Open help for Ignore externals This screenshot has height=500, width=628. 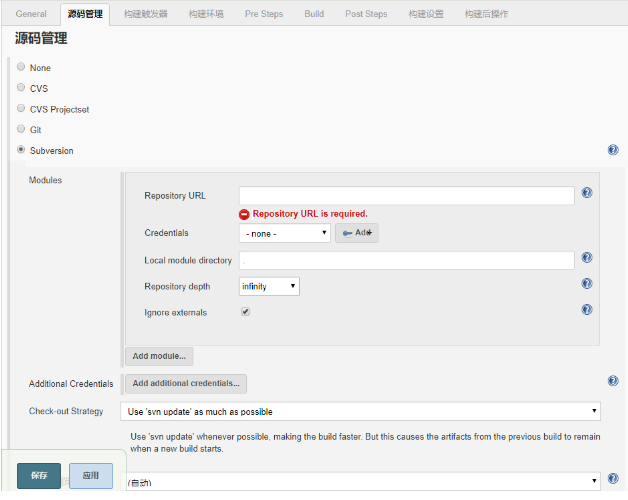[587, 309]
